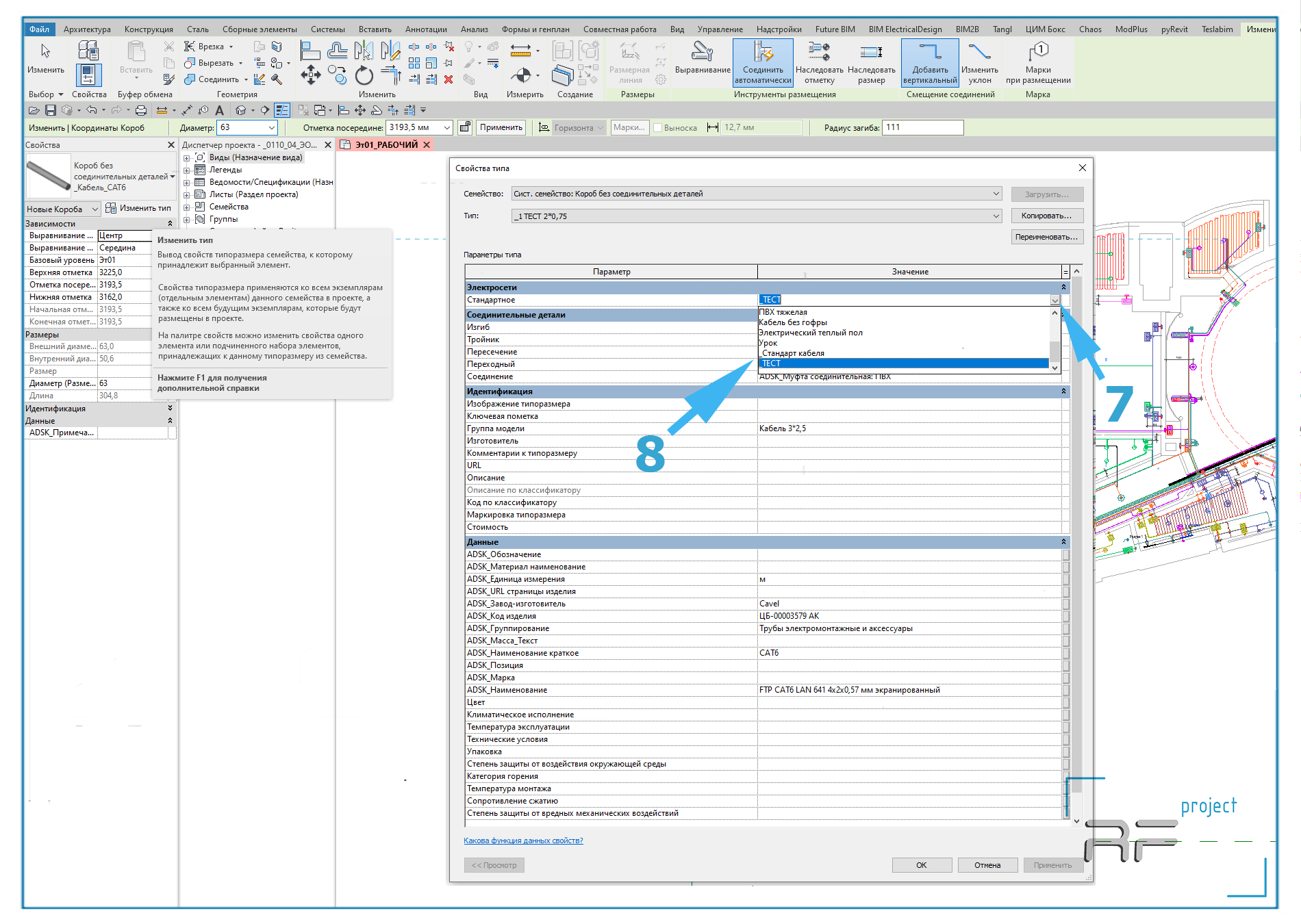Click the ОК button in the dialog
This screenshot has width=1301, height=924.
tap(922, 865)
